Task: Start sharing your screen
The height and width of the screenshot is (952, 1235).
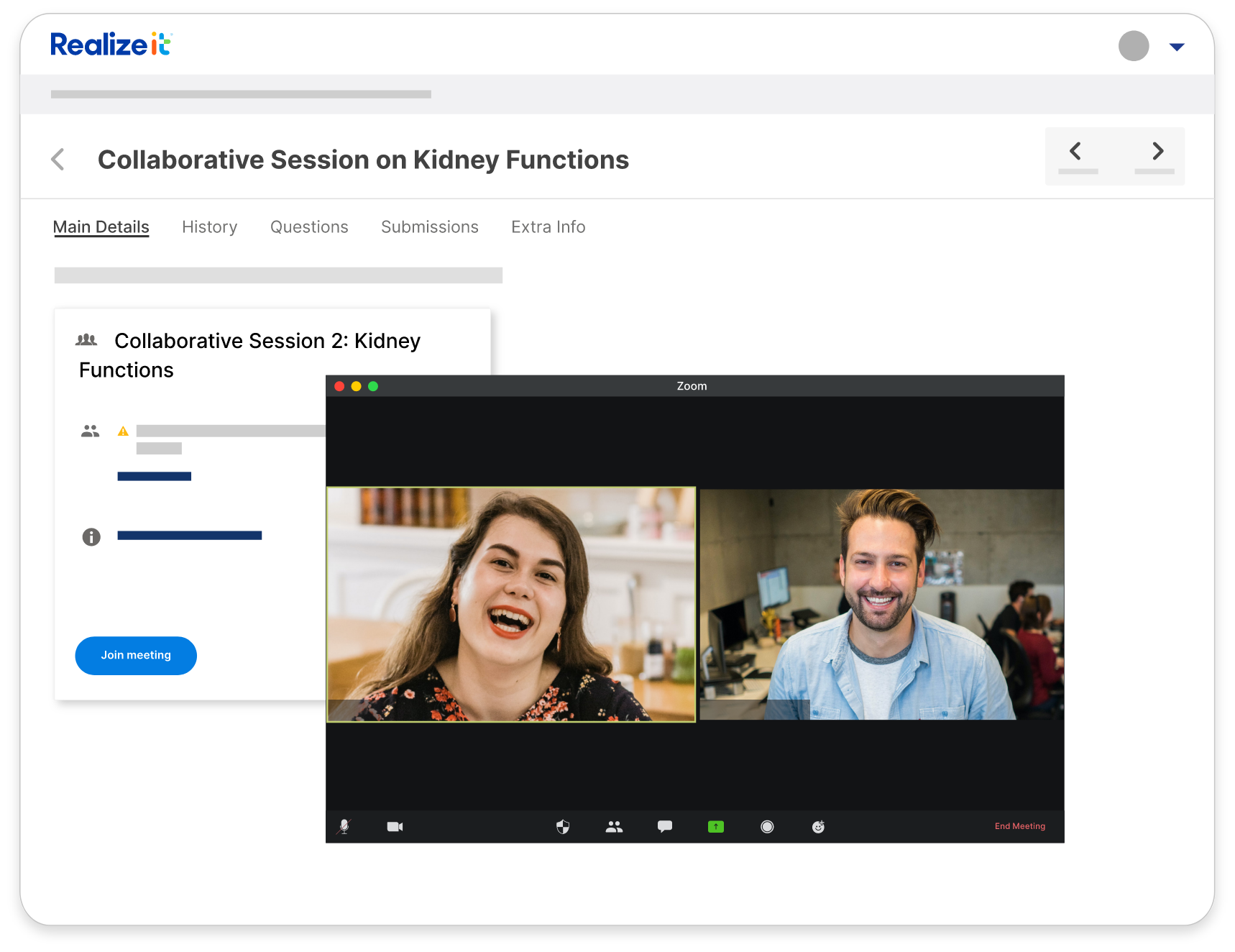Action: click(x=716, y=826)
